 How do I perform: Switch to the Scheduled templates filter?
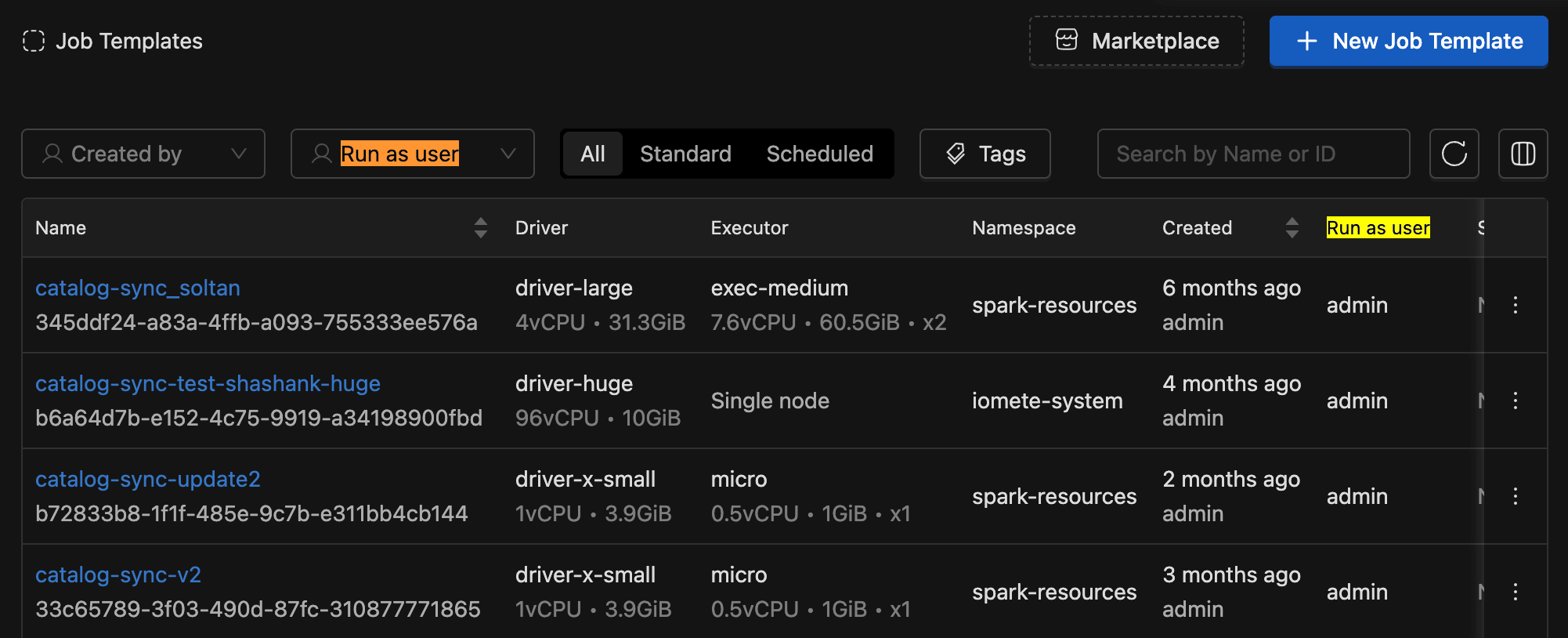click(819, 154)
